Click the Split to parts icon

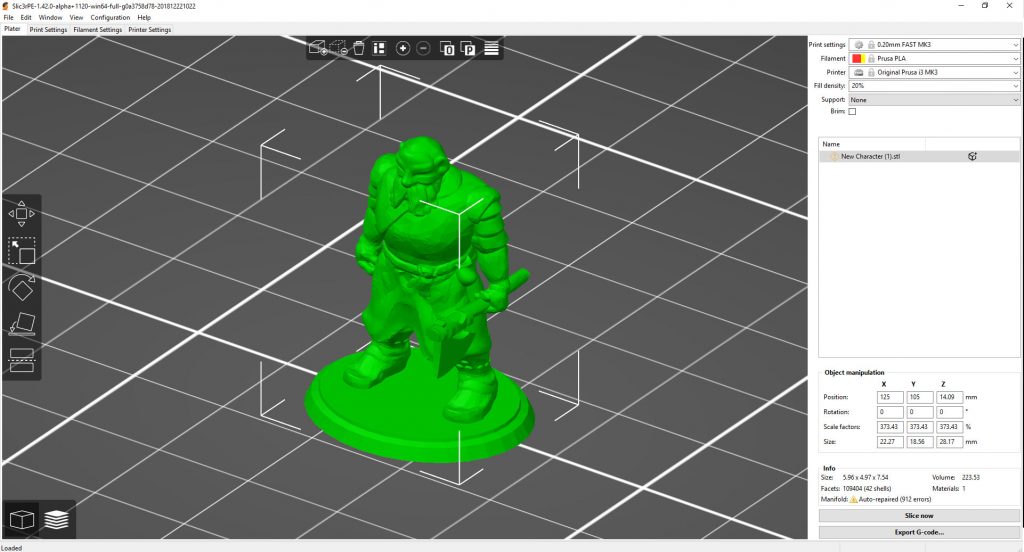(x=468, y=48)
